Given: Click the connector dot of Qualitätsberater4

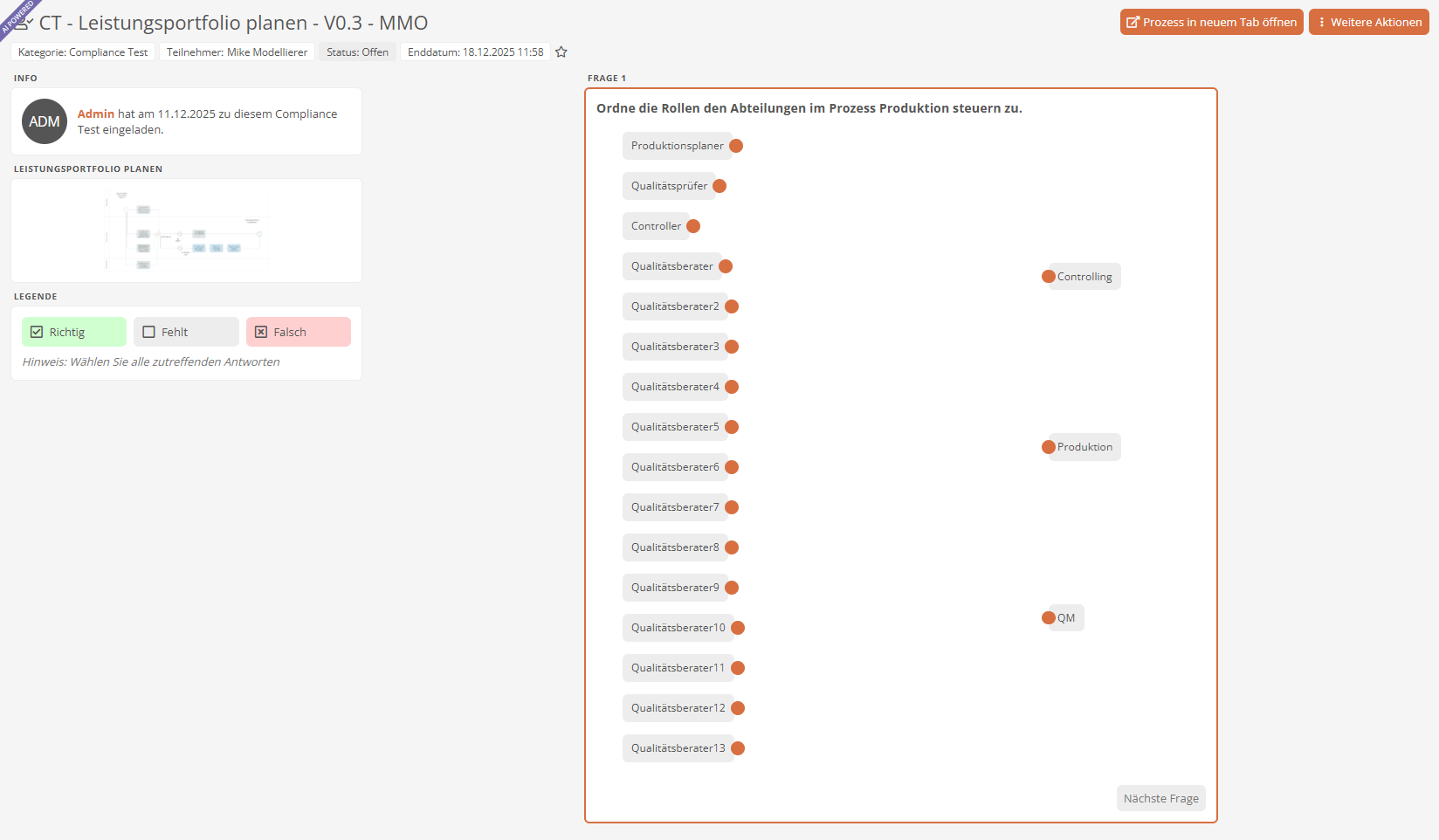Looking at the screenshot, I should coord(732,387).
